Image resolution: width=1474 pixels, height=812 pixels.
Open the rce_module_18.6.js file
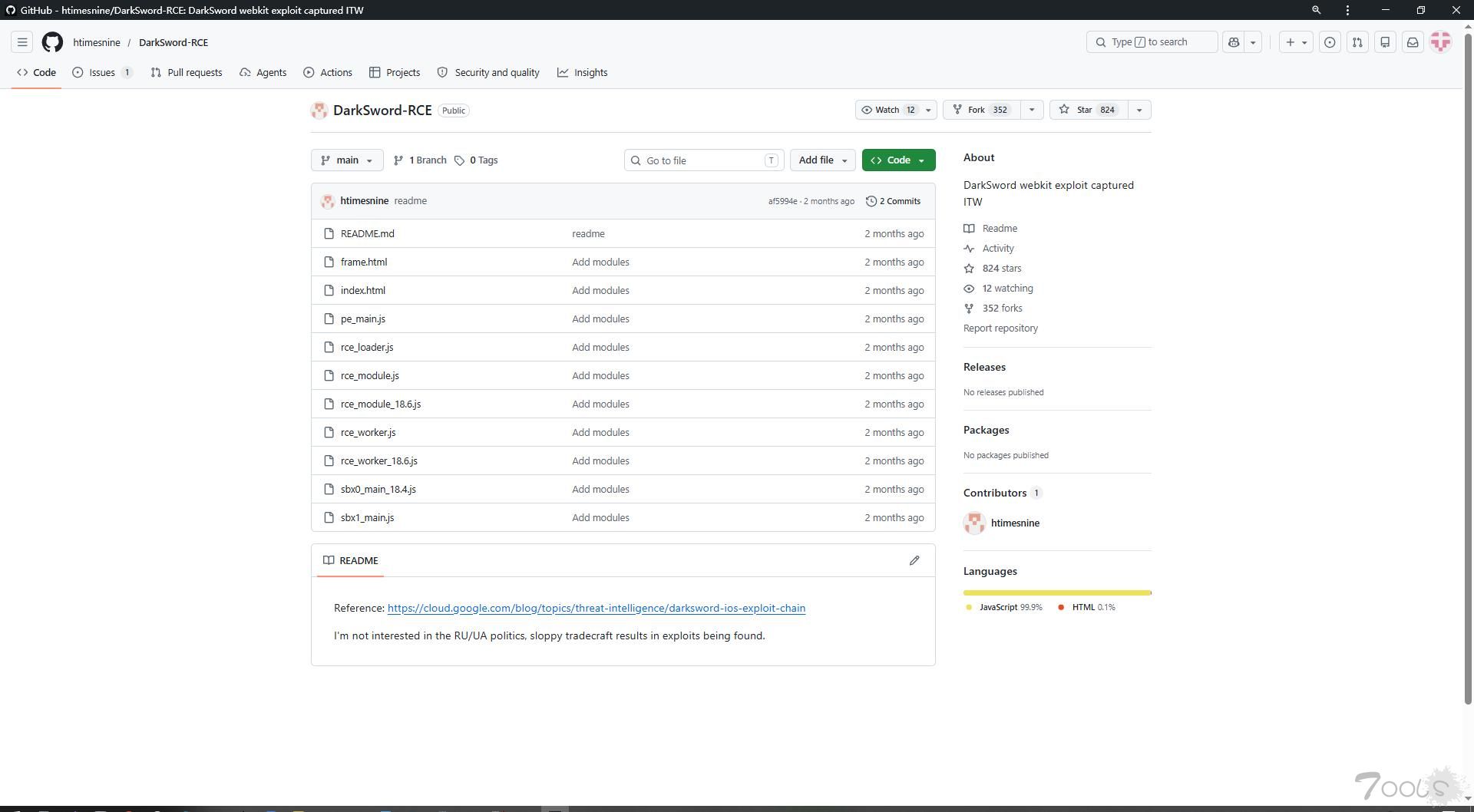pyautogui.click(x=381, y=404)
